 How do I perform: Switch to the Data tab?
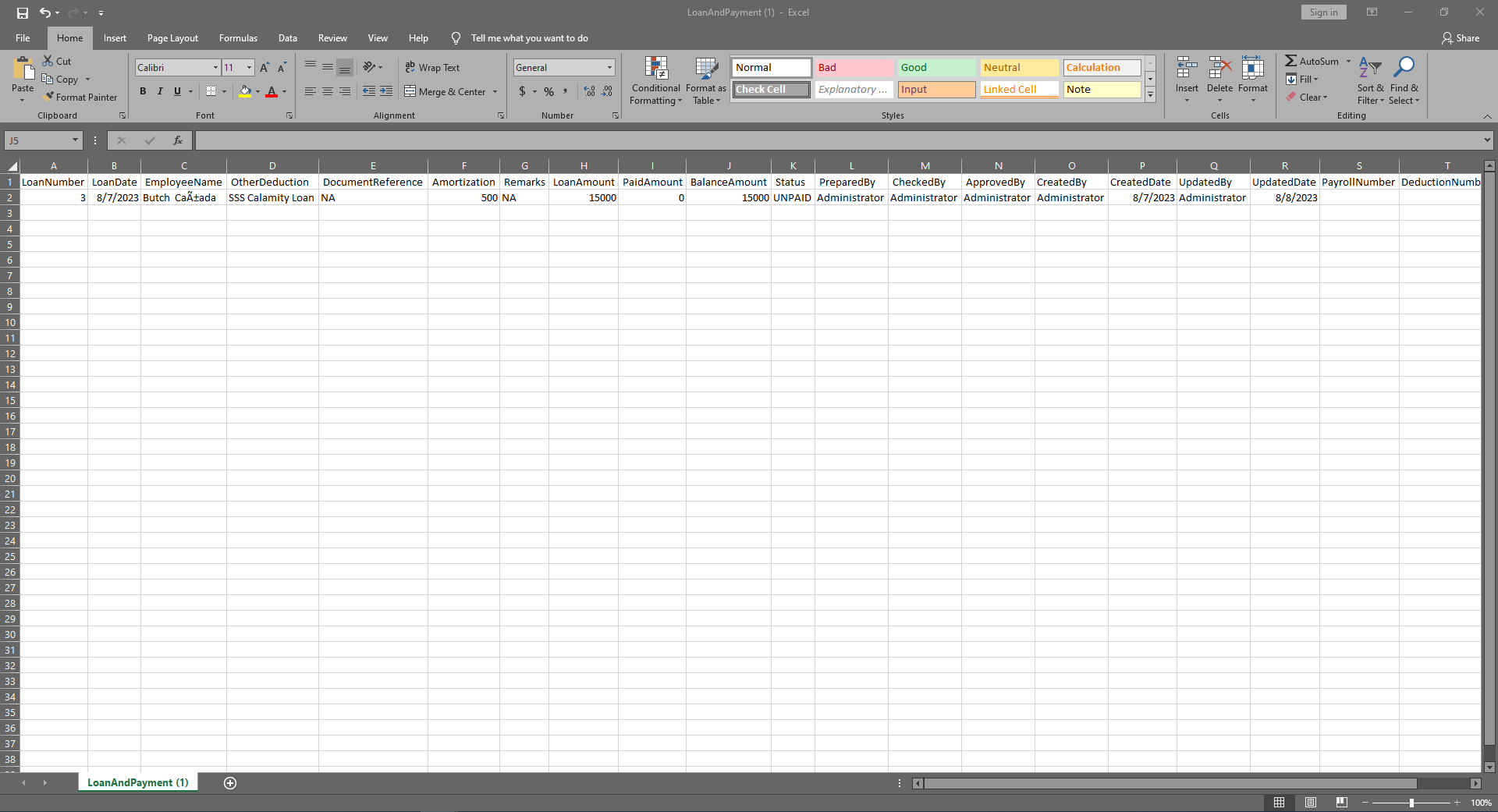(x=288, y=38)
